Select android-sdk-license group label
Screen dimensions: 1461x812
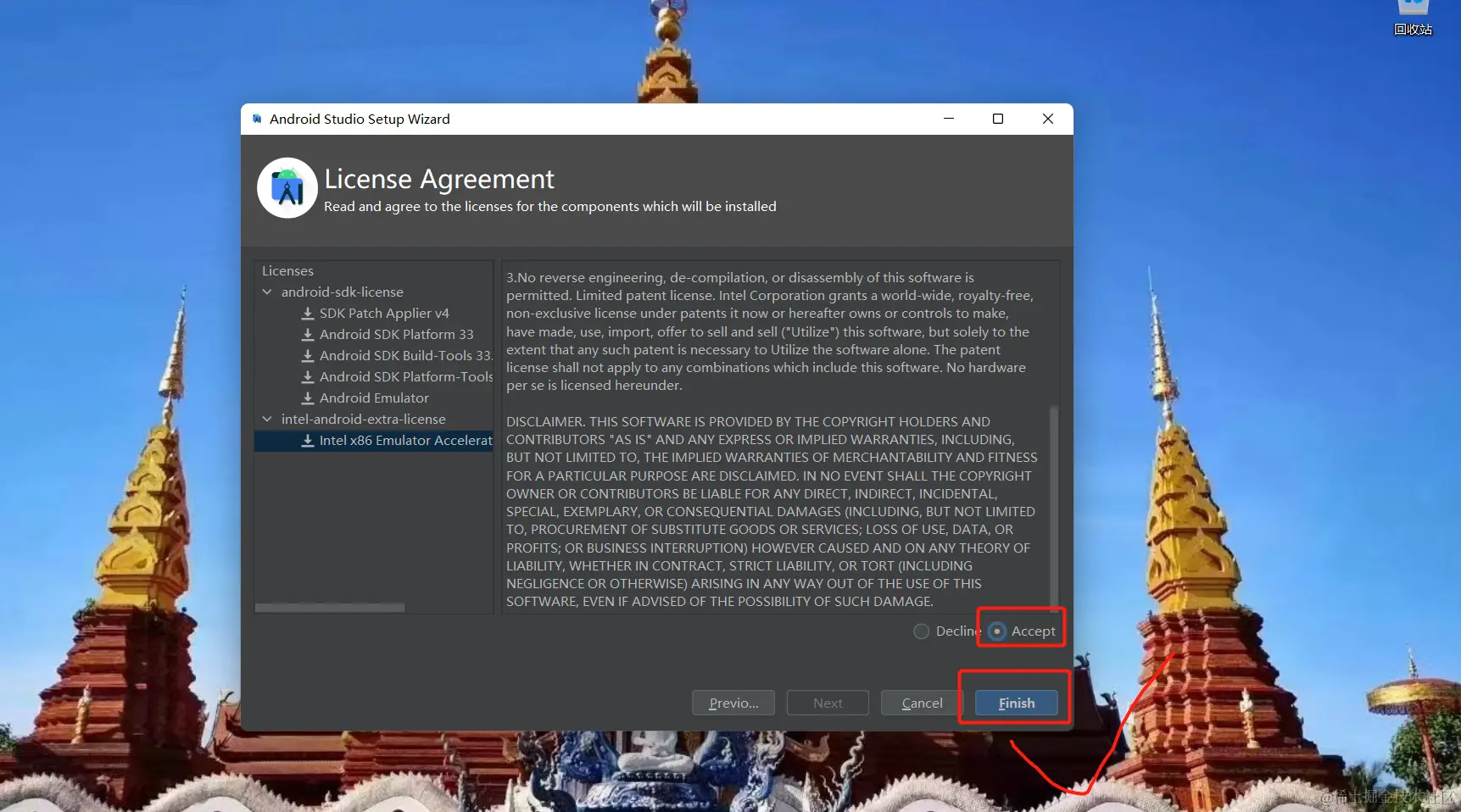click(x=343, y=292)
